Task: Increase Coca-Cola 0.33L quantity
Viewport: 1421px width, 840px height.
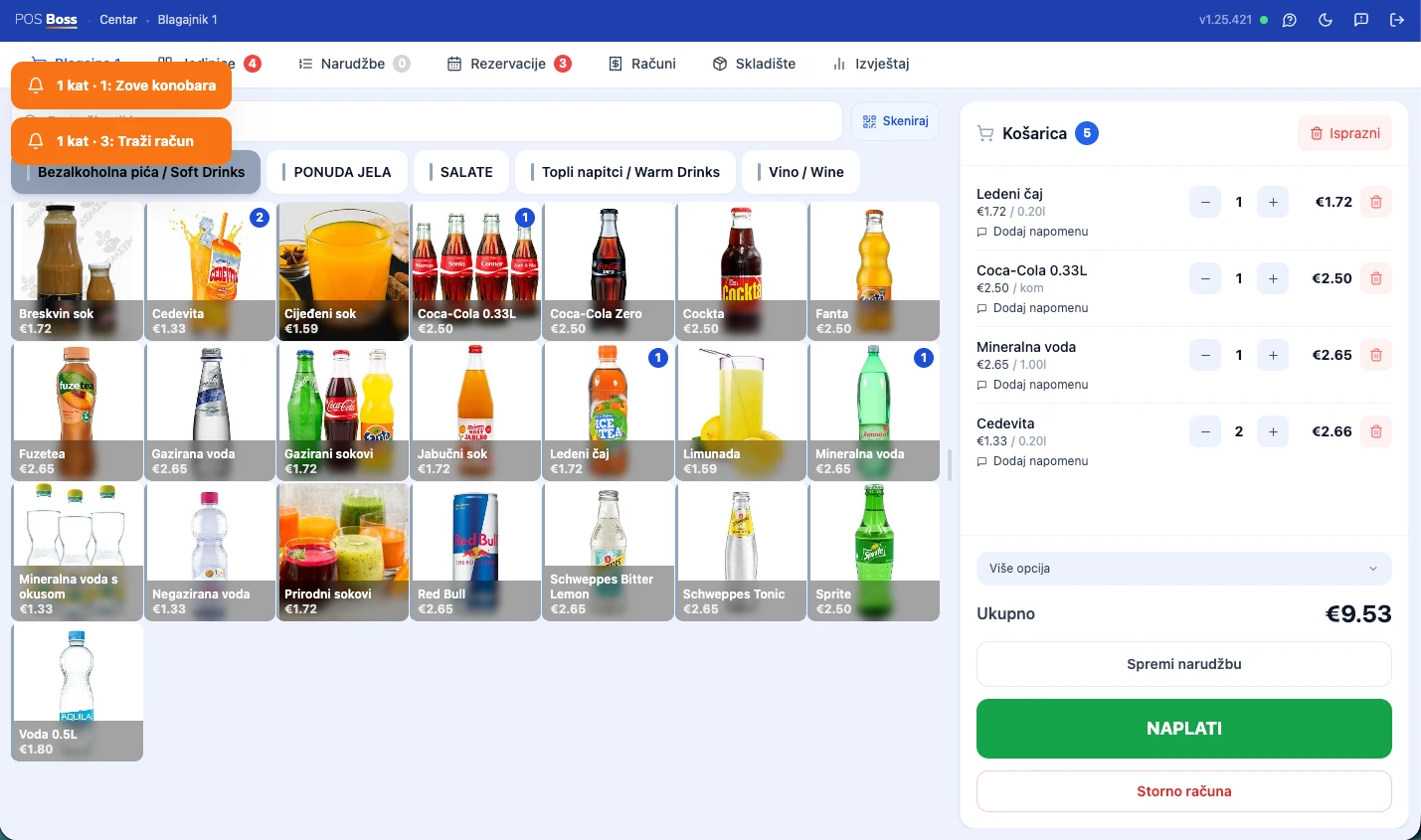Action: 1273,278
